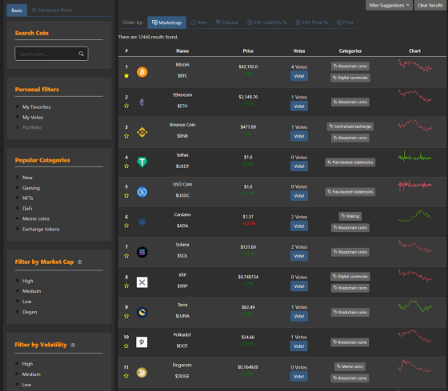Check Degen market cap filter

(x=17, y=312)
